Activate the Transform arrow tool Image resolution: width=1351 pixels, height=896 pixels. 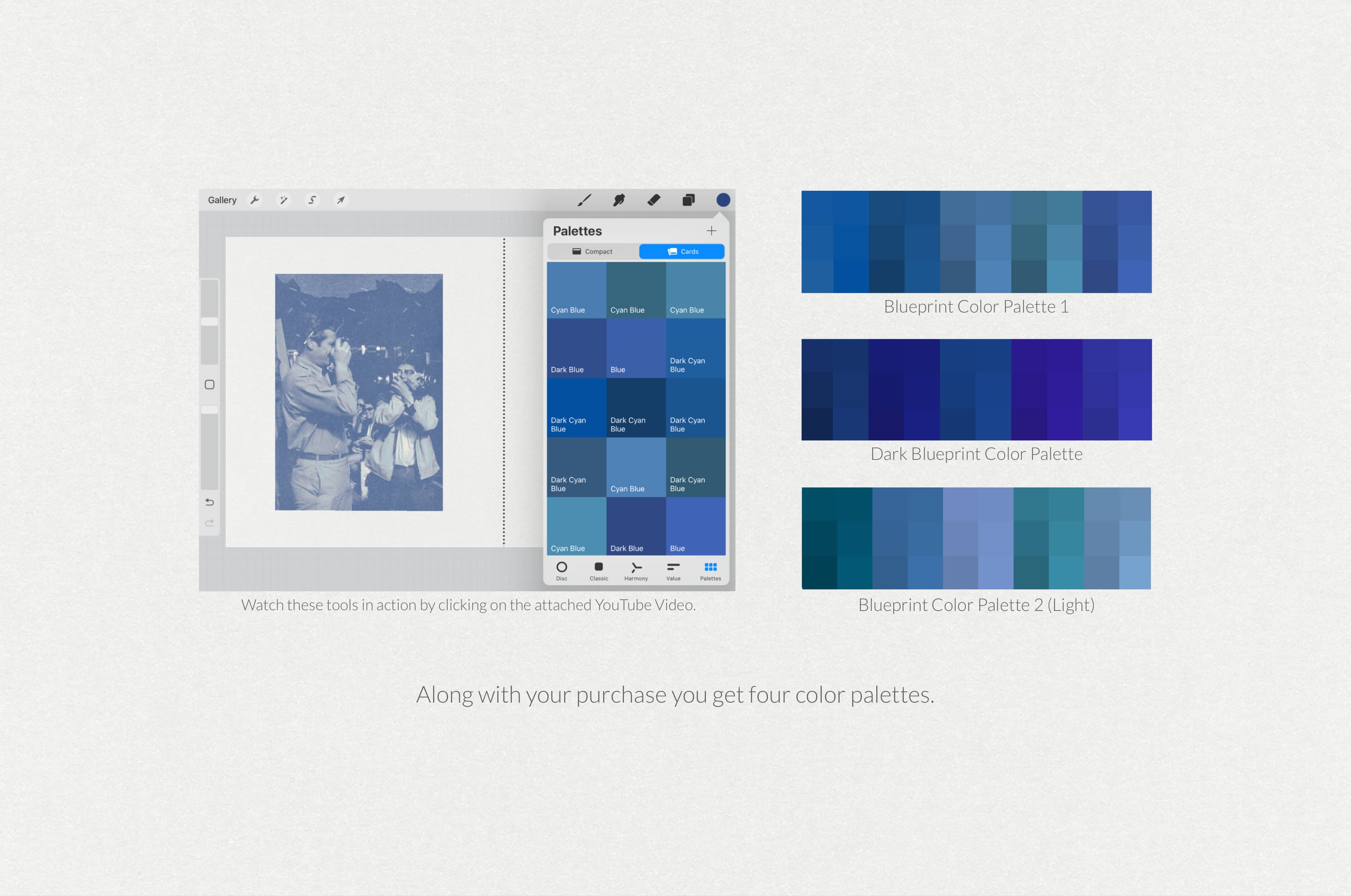[x=340, y=200]
